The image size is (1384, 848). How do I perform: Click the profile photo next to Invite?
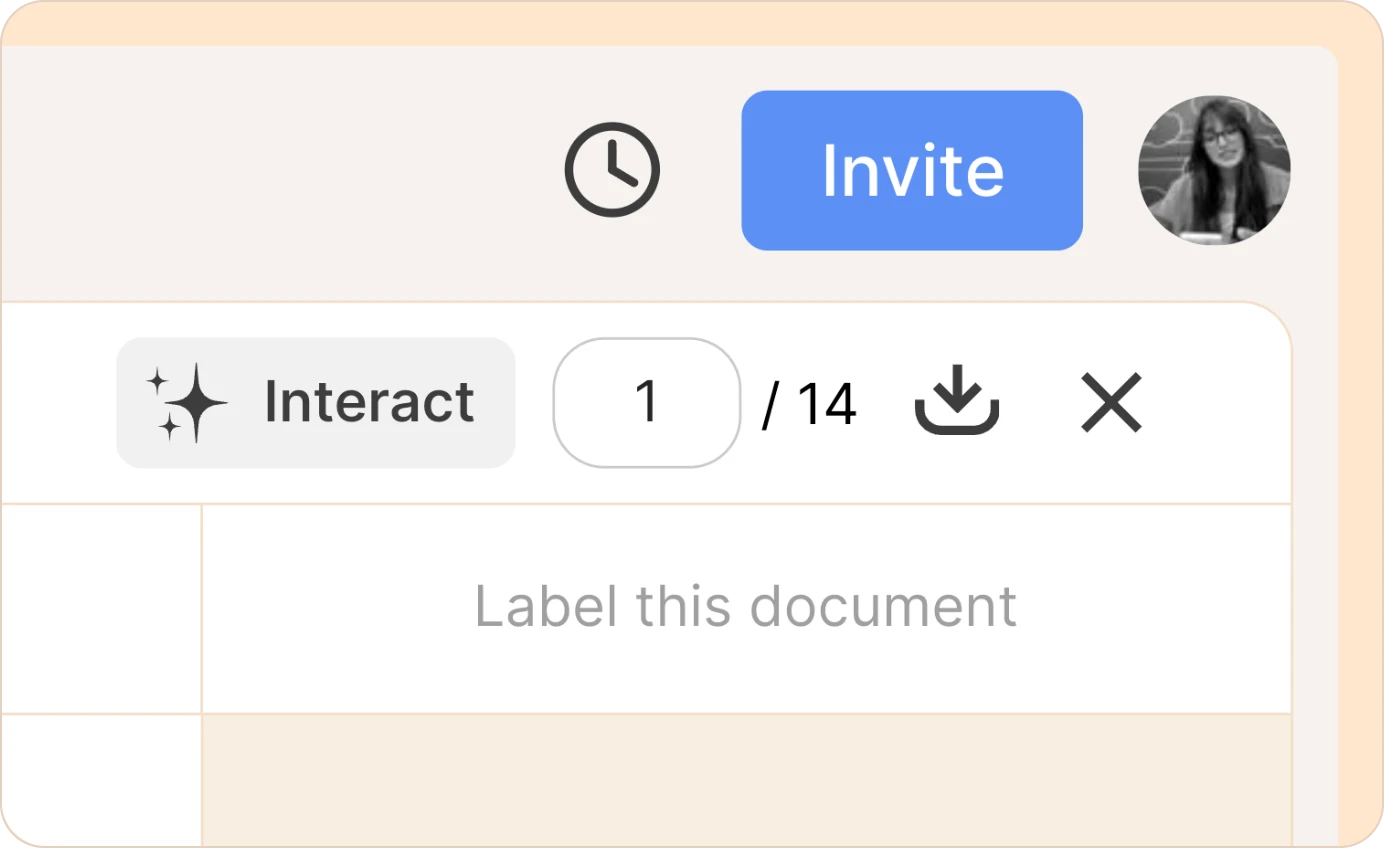click(1214, 170)
